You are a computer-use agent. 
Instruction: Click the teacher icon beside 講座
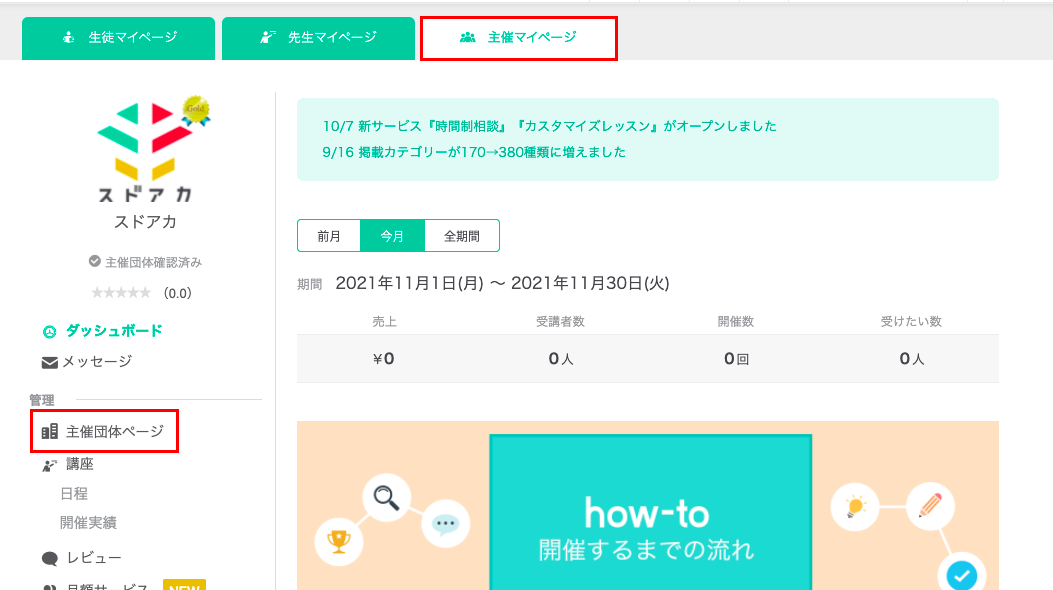(50, 465)
